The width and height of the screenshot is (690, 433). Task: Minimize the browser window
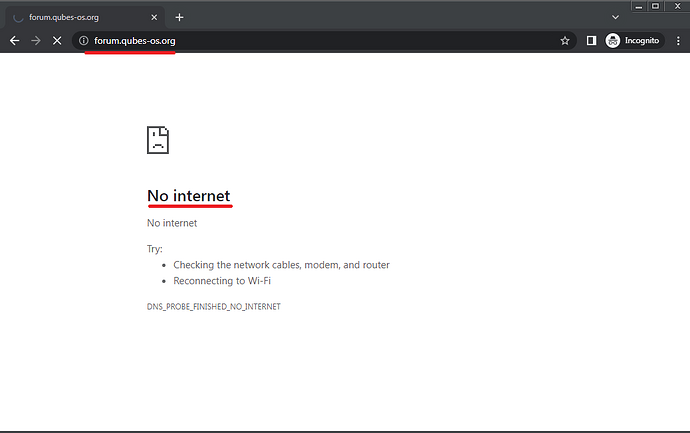[x=639, y=6]
